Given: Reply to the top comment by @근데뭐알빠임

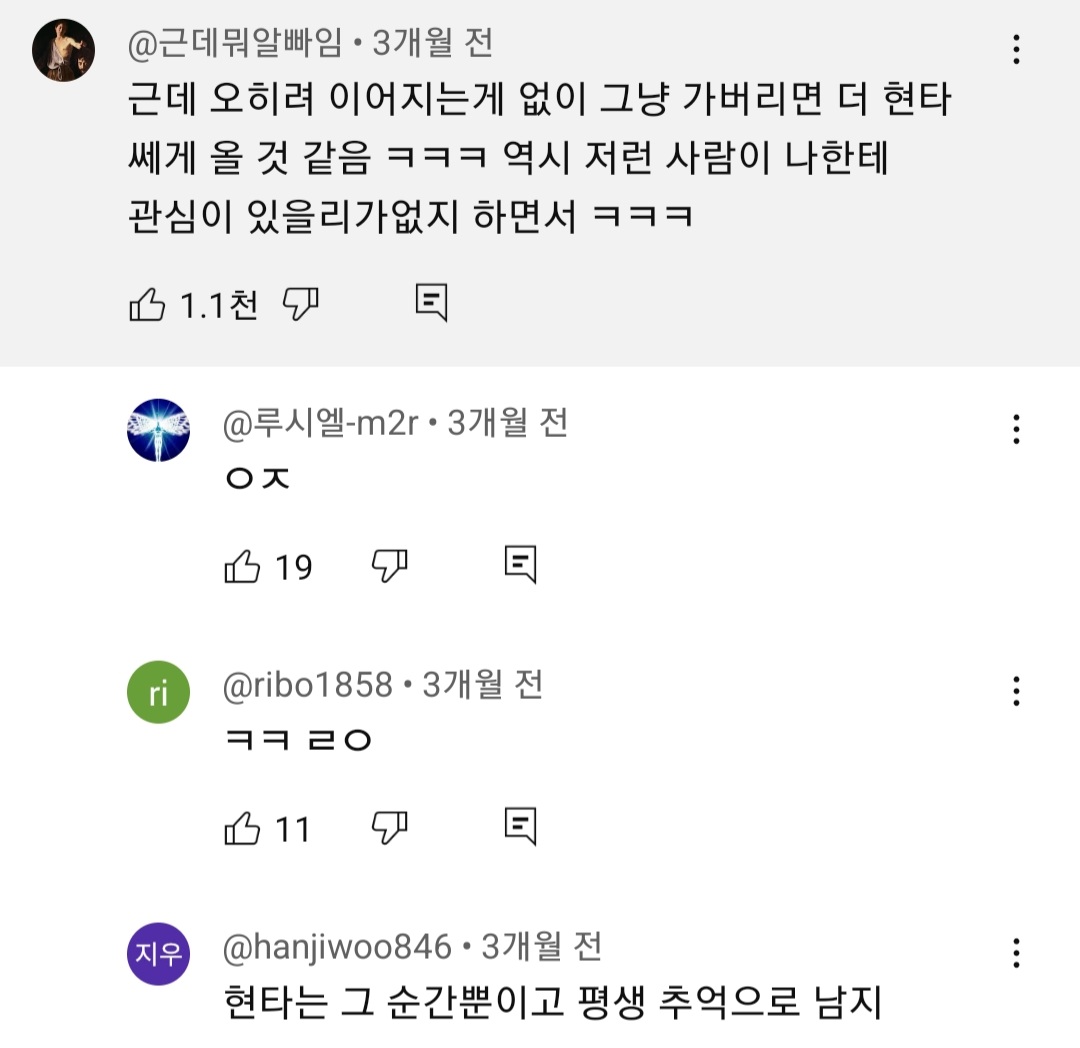Looking at the screenshot, I should click(431, 303).
